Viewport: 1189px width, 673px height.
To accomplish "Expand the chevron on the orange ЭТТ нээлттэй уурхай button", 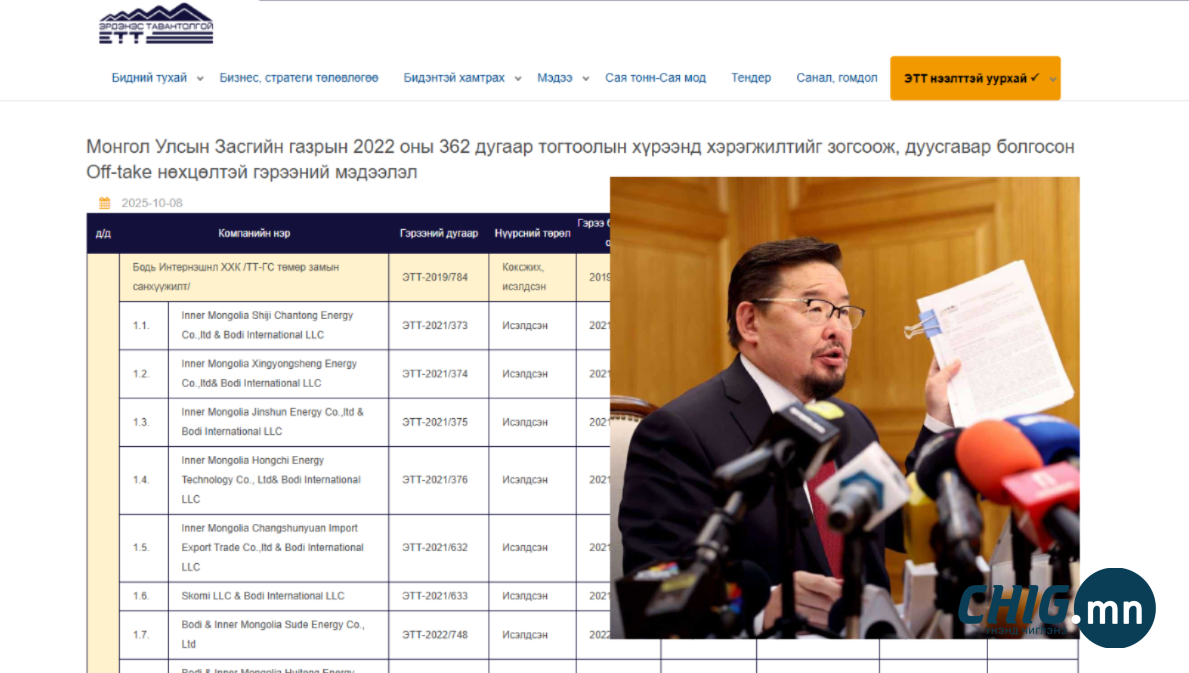I will (1053, 79).
